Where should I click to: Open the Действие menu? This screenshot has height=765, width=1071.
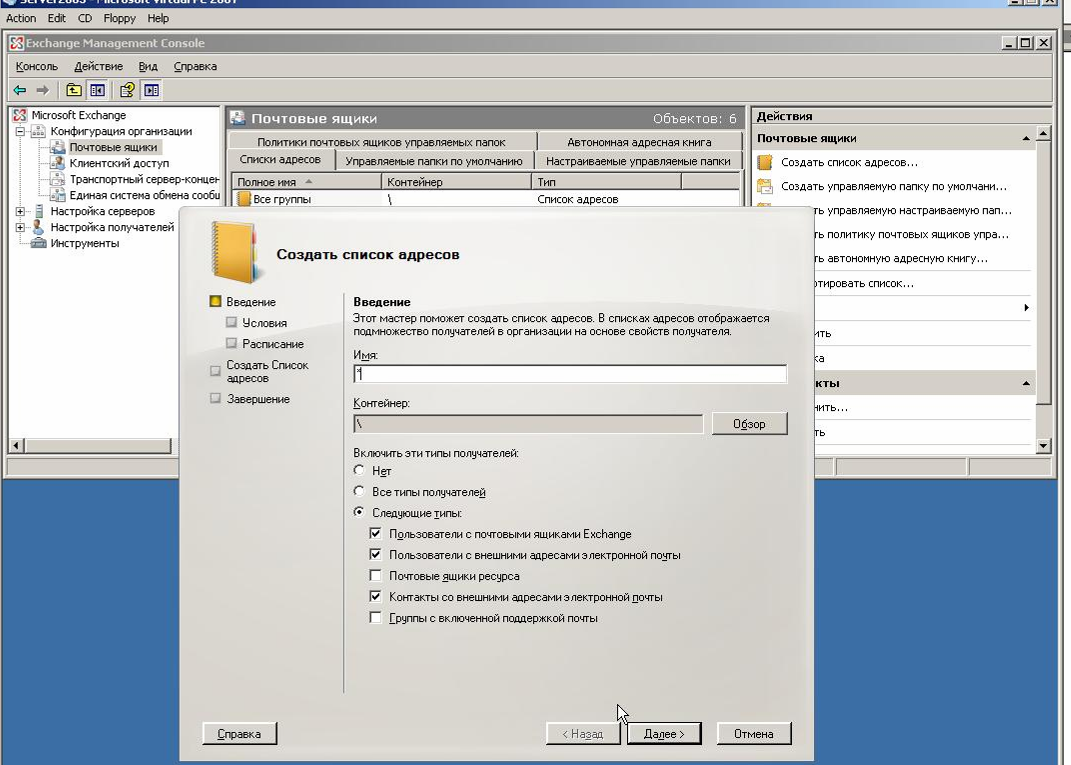point(98,66)
